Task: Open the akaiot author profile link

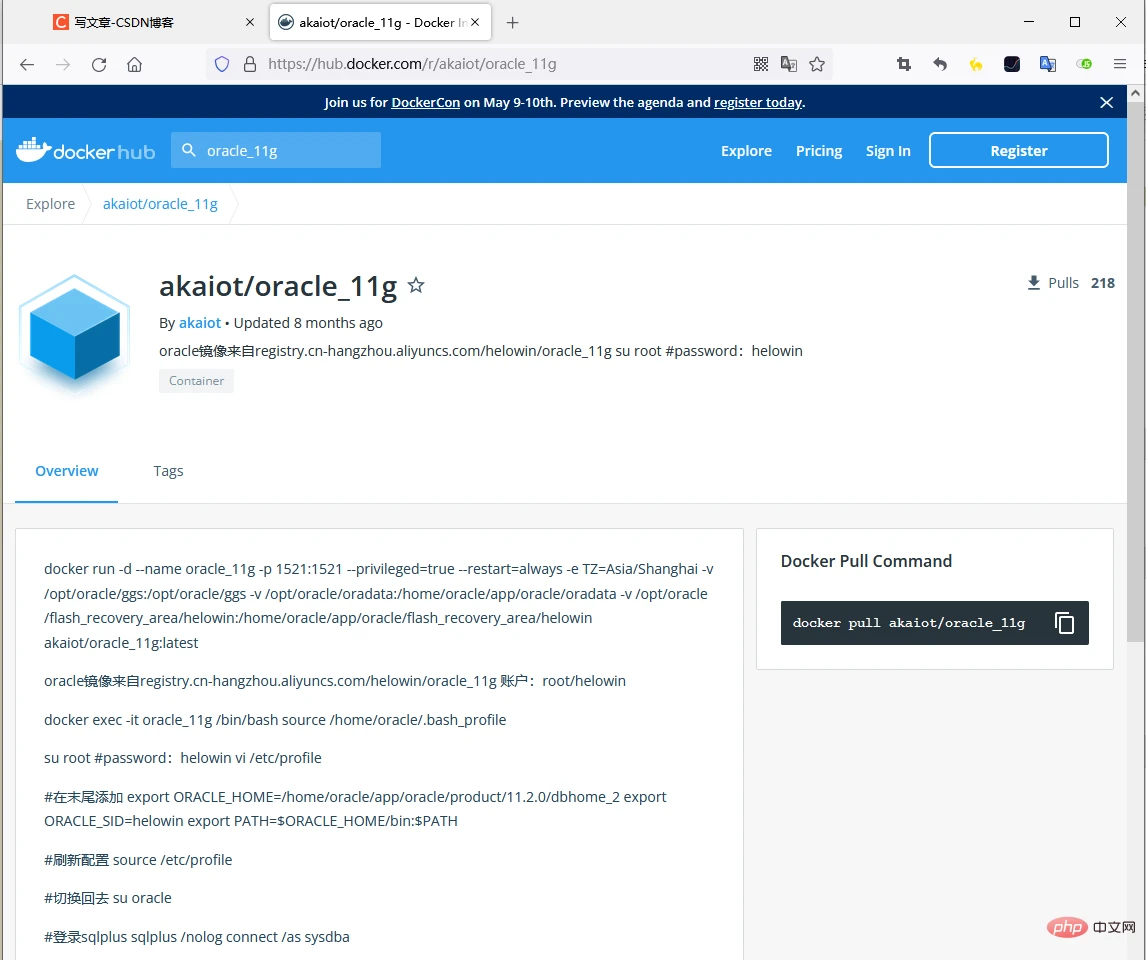Action: 200,323
